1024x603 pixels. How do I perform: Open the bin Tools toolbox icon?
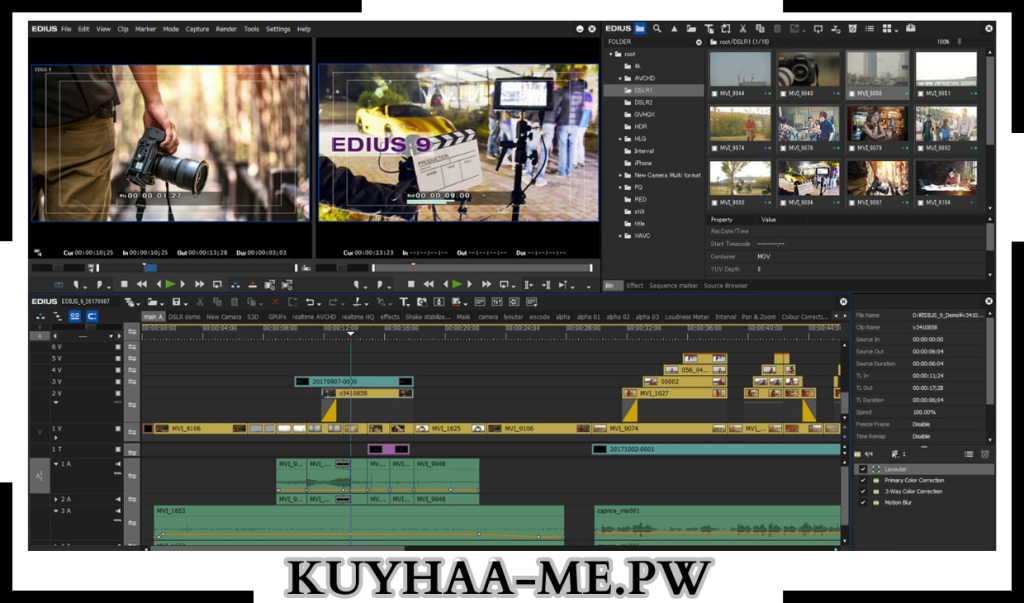910,29
